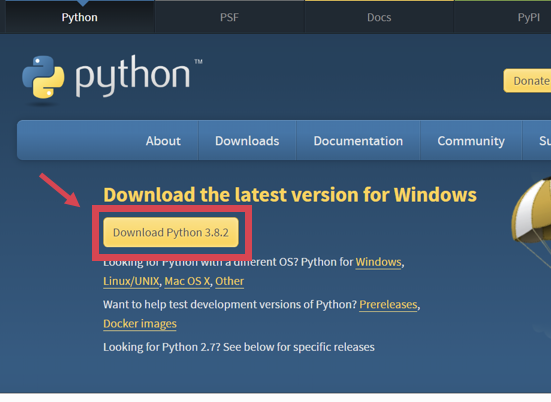Image resolution: width=551 pixels, height=402 pixels.
Task: Follow the Linux/UNIX link
Action: pyautogui.click(x=131, y=281)
